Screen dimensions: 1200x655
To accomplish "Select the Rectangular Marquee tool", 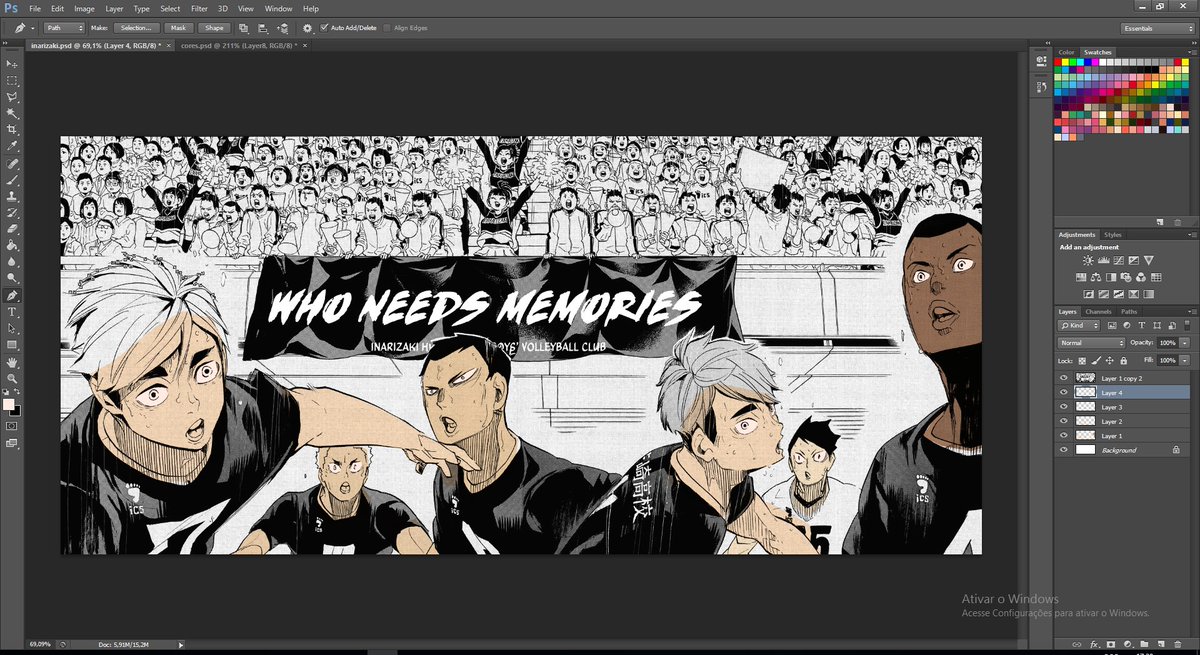I will point(12,80).
